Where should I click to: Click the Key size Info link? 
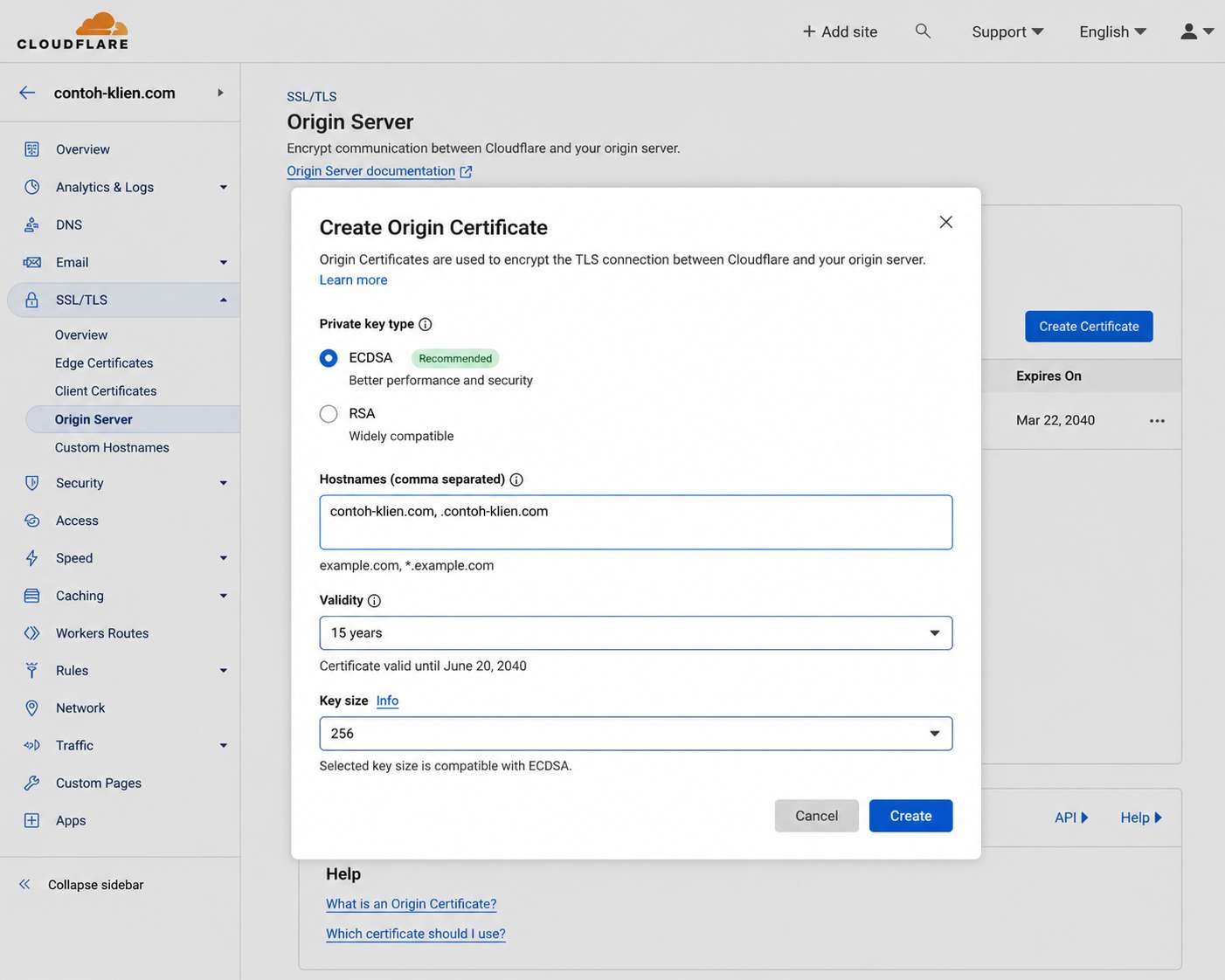(387, 700)
